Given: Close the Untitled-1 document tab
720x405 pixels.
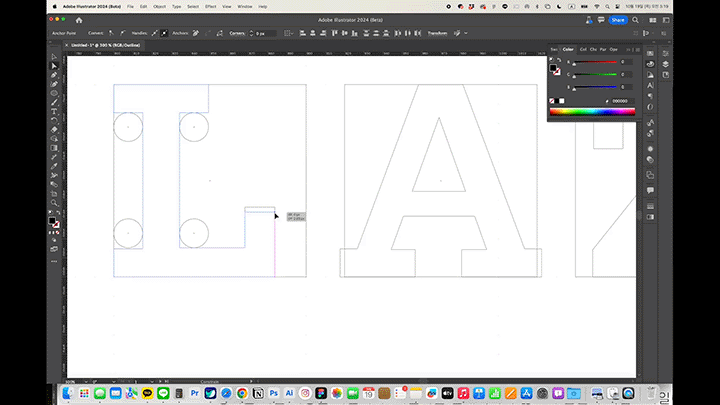Looking at the screenshot, I should tap(67, 45).
